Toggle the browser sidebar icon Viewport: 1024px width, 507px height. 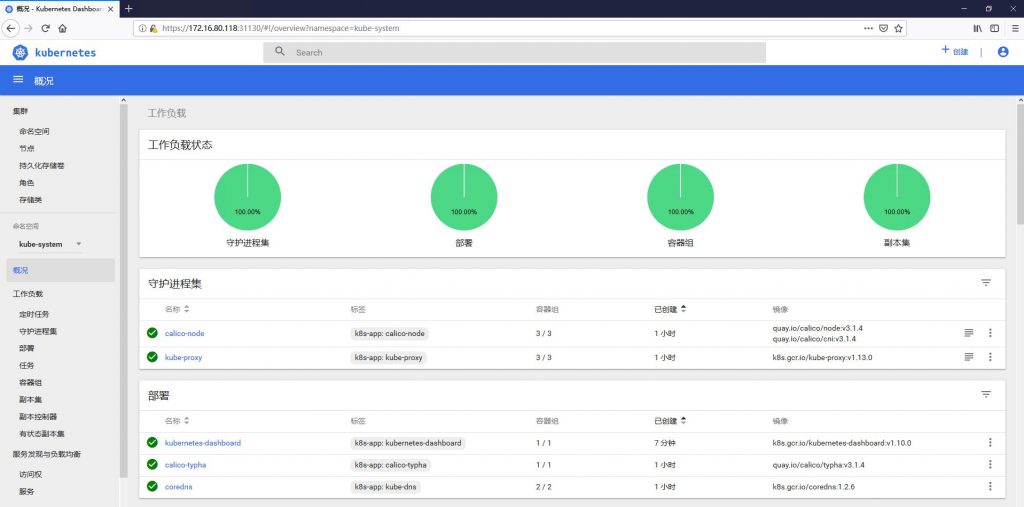click(x=995, y=28)
